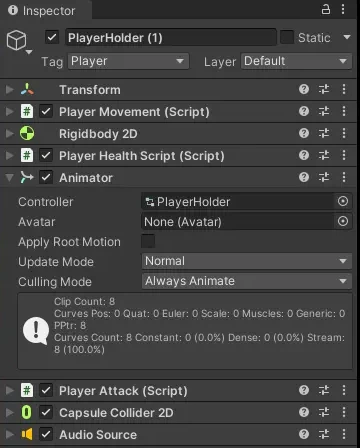Disable the Player Movement script checkbox
This screenshot has height=448, width=360.
click(46, 111)
